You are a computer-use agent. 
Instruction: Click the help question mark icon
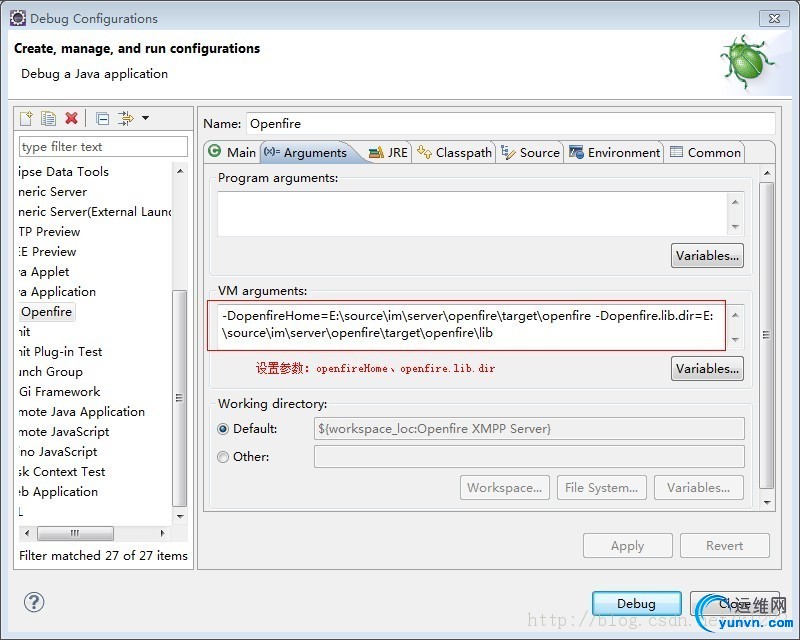pyautogui.click(x=34, y=602)
